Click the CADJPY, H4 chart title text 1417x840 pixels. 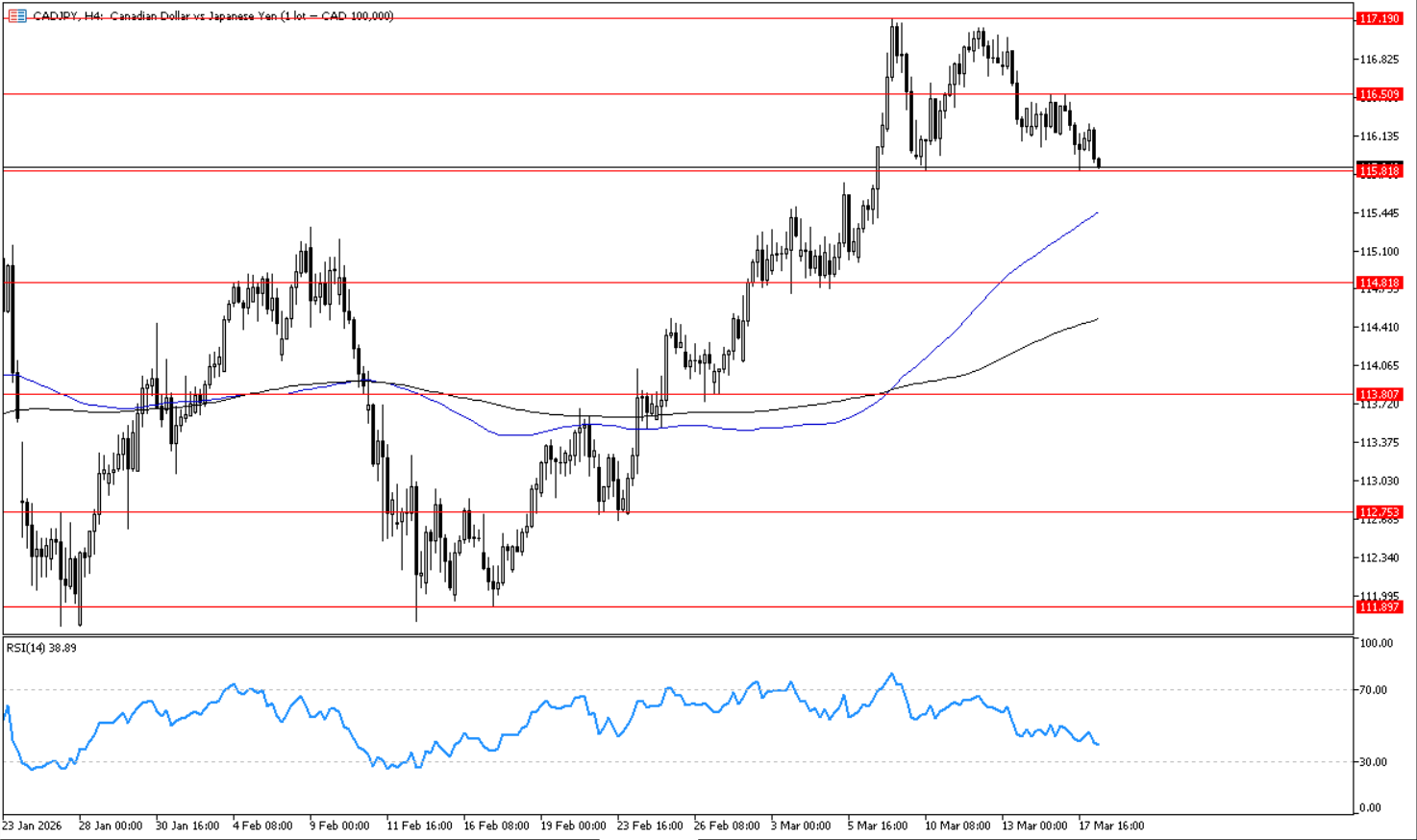(211, 16)
